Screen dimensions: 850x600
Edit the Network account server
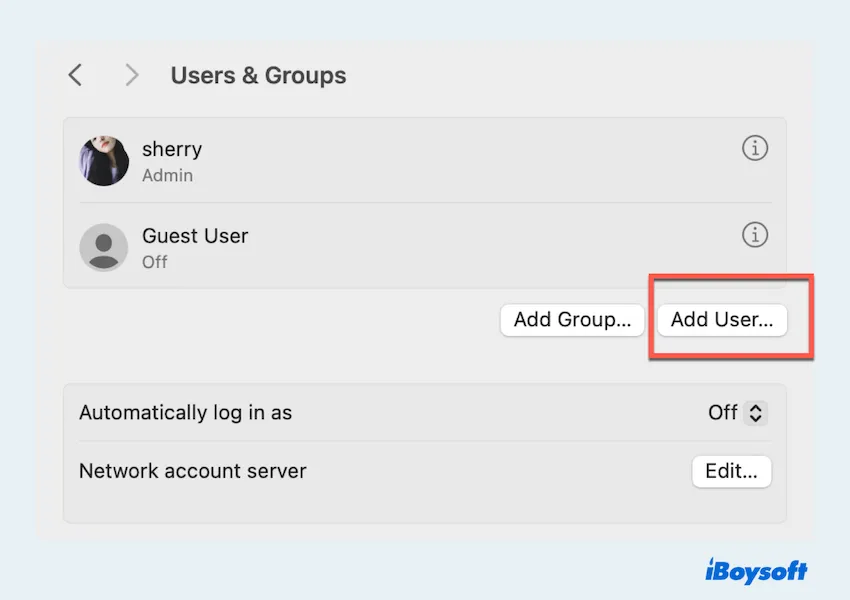731,471
